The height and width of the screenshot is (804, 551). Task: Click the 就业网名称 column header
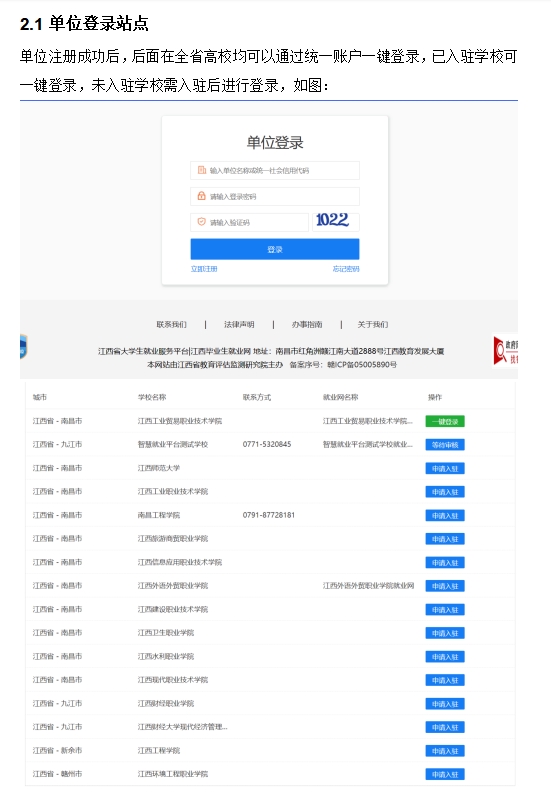point(340,397)
